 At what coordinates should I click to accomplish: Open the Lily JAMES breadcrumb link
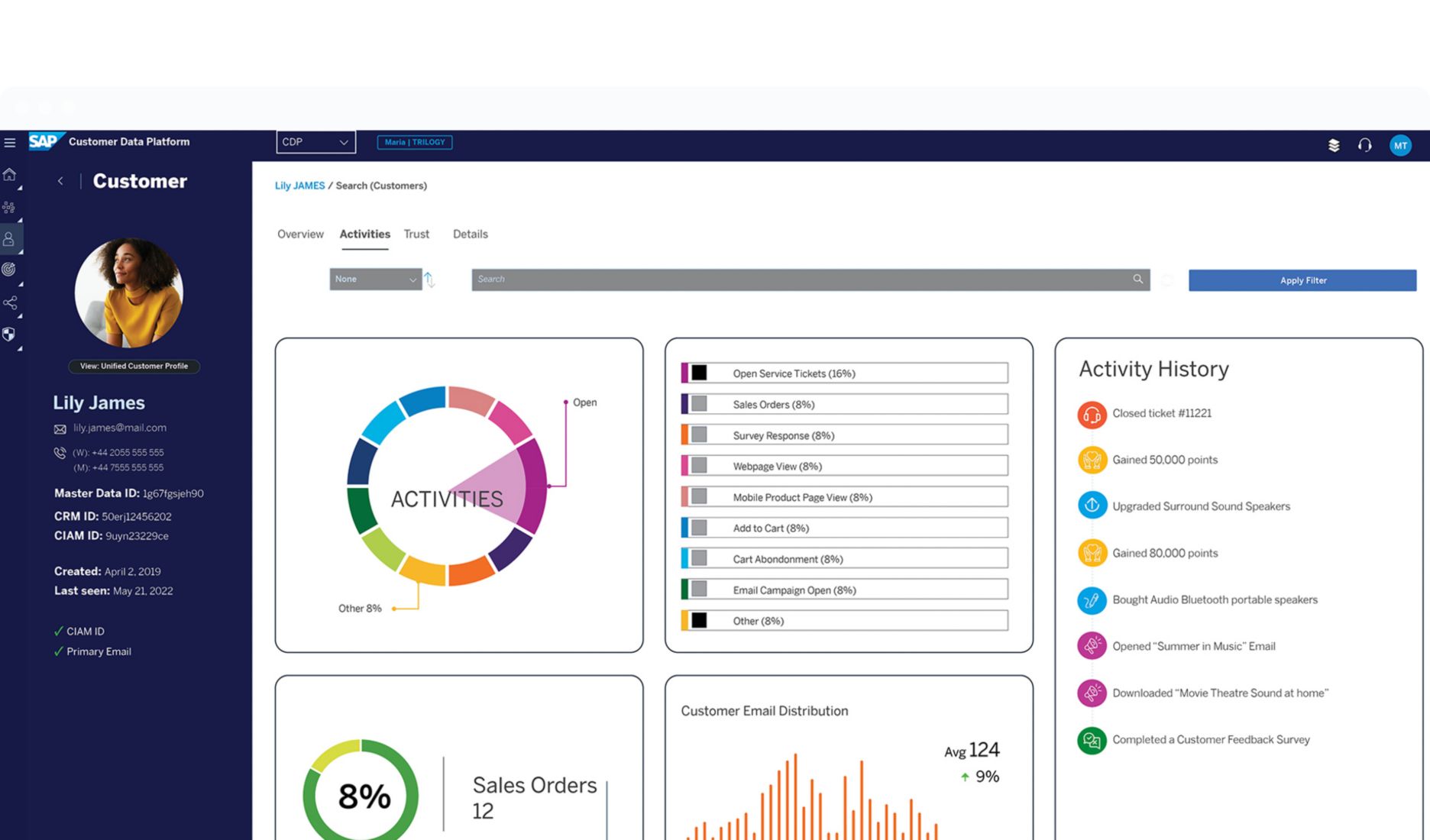tap(299, 186)
